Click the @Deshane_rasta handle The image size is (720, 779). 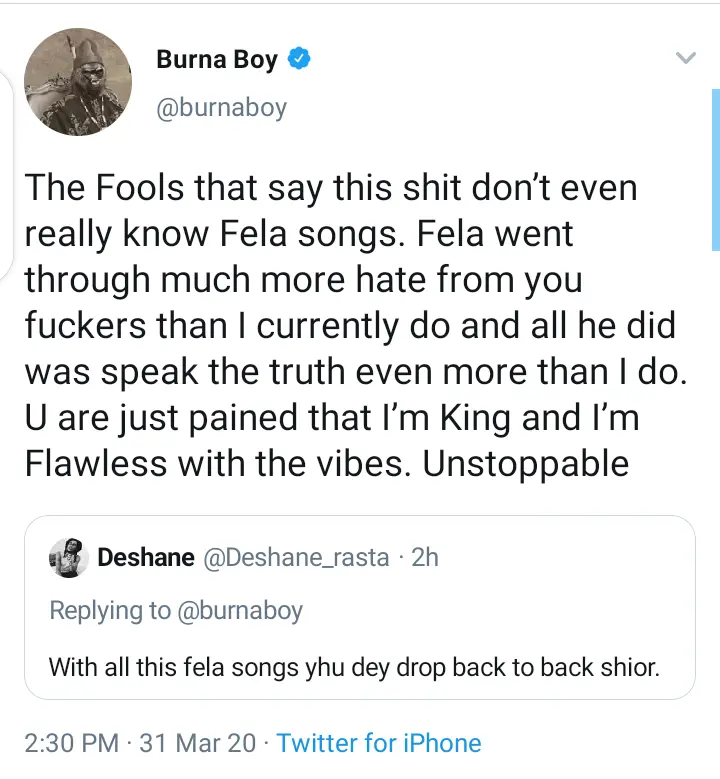tap(296, 557)
